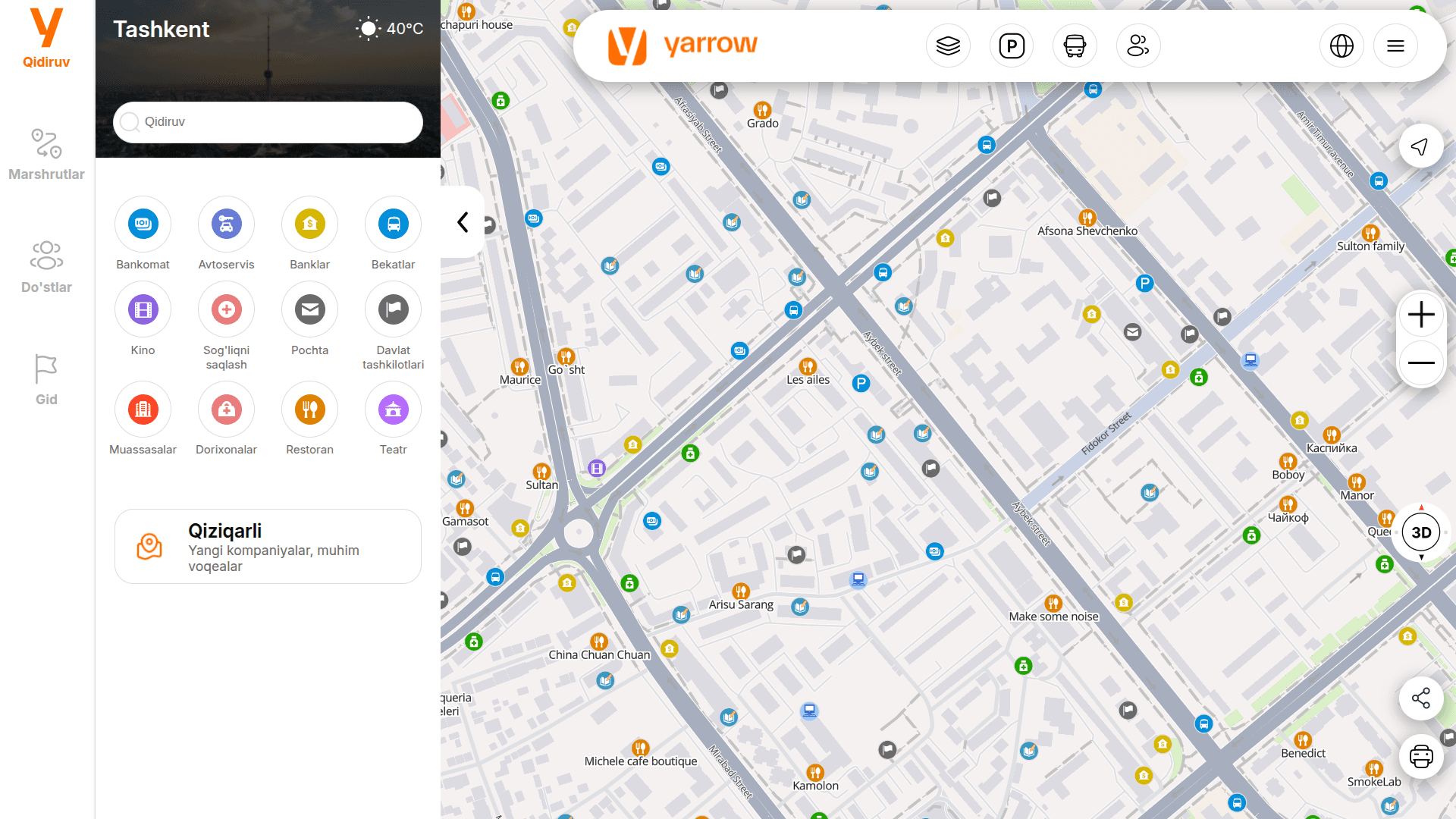This screenshot has height=819, width=1456.
Task: Select the Teatr theatre category
Action: 393,409
